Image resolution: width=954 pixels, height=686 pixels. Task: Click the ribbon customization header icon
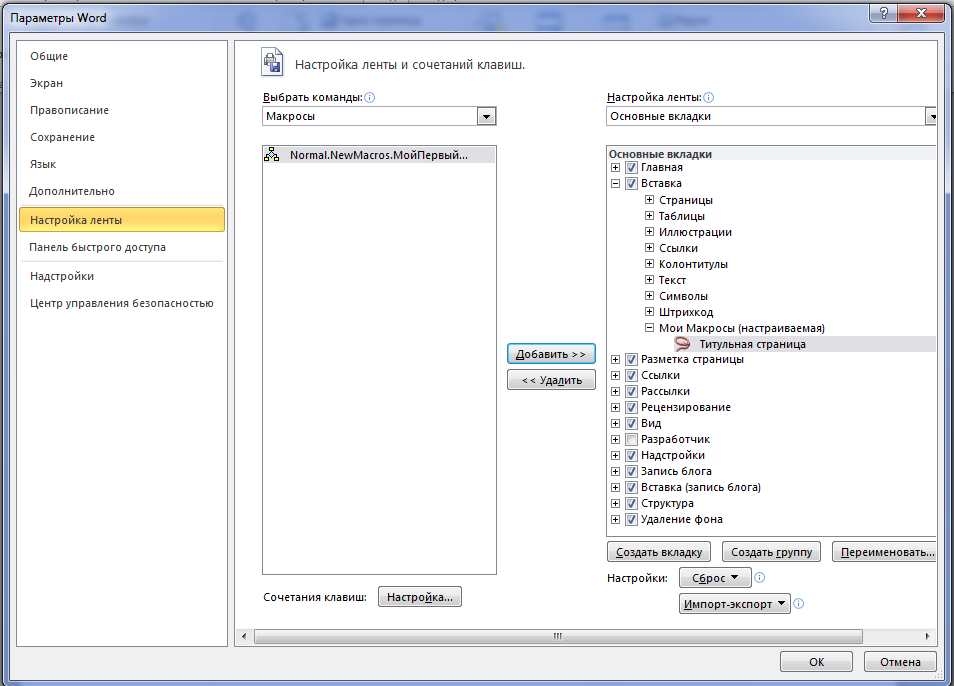273,62
